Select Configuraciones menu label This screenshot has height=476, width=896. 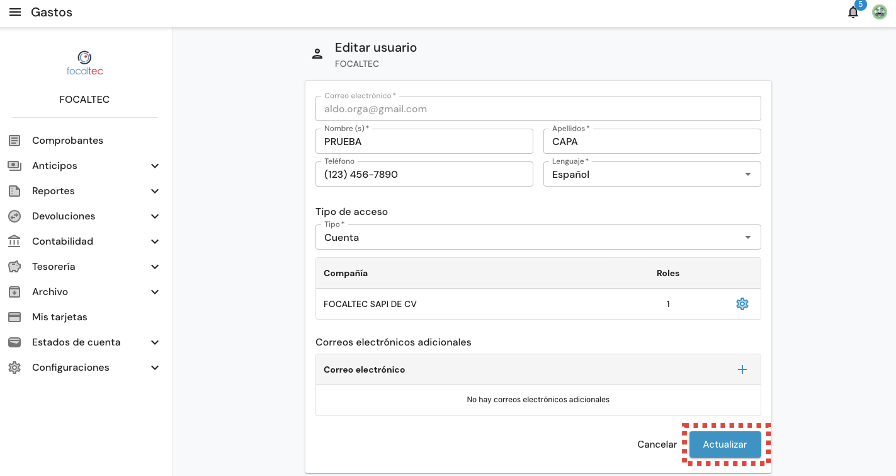(70, 367)
